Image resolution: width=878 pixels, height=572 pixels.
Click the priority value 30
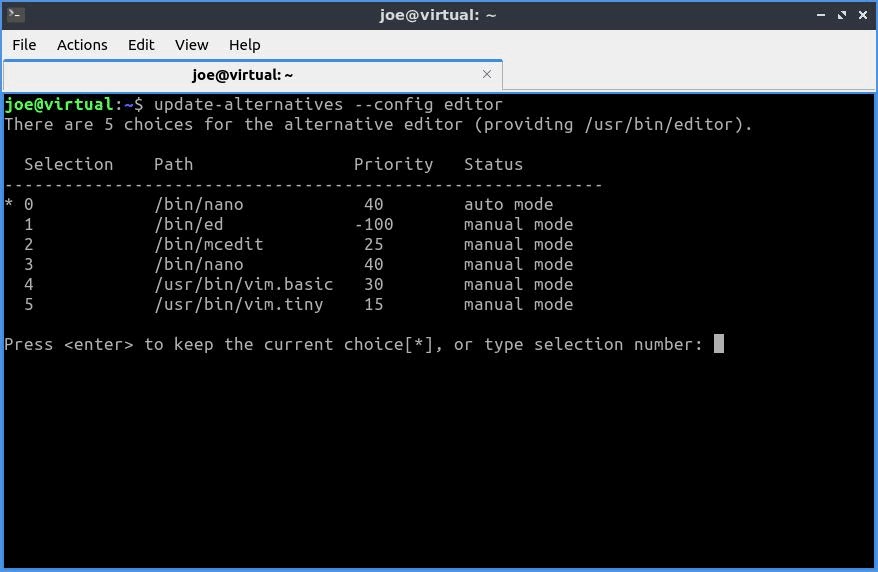click(x=374, y=284)
